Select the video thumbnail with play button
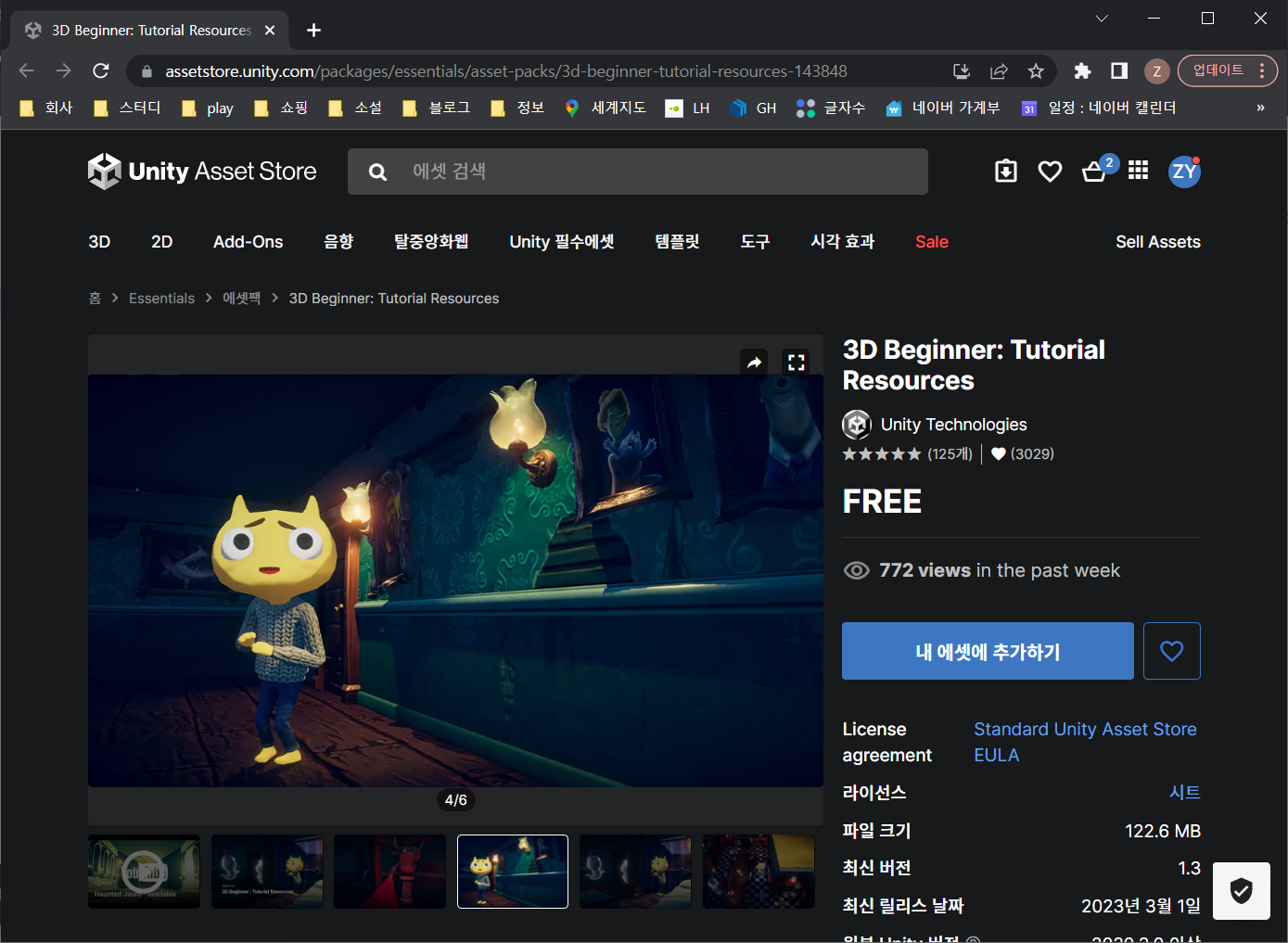Screen dimensions: 1288x943 (144, 872)
